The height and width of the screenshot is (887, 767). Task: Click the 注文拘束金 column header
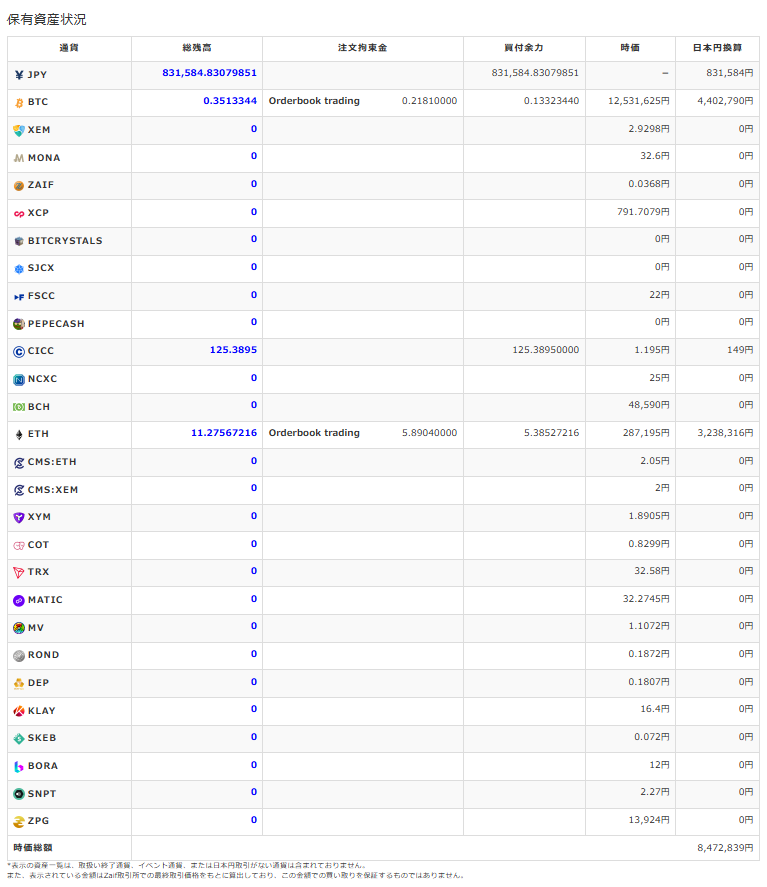(363, 48)
